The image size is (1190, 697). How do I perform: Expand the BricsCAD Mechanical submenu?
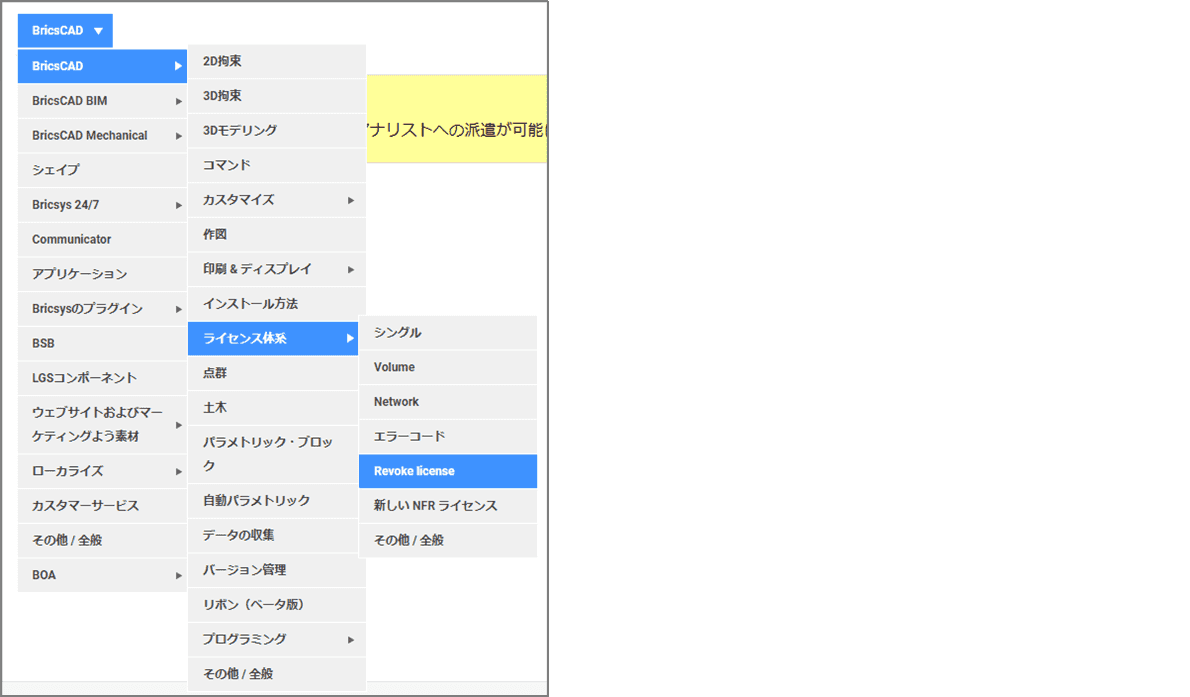coord(100,135)
